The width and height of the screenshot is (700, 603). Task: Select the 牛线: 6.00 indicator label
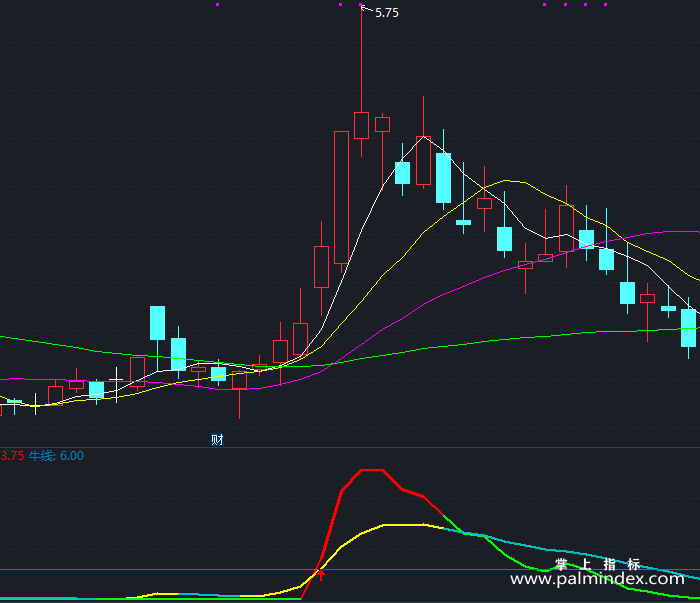coord(56,456)
